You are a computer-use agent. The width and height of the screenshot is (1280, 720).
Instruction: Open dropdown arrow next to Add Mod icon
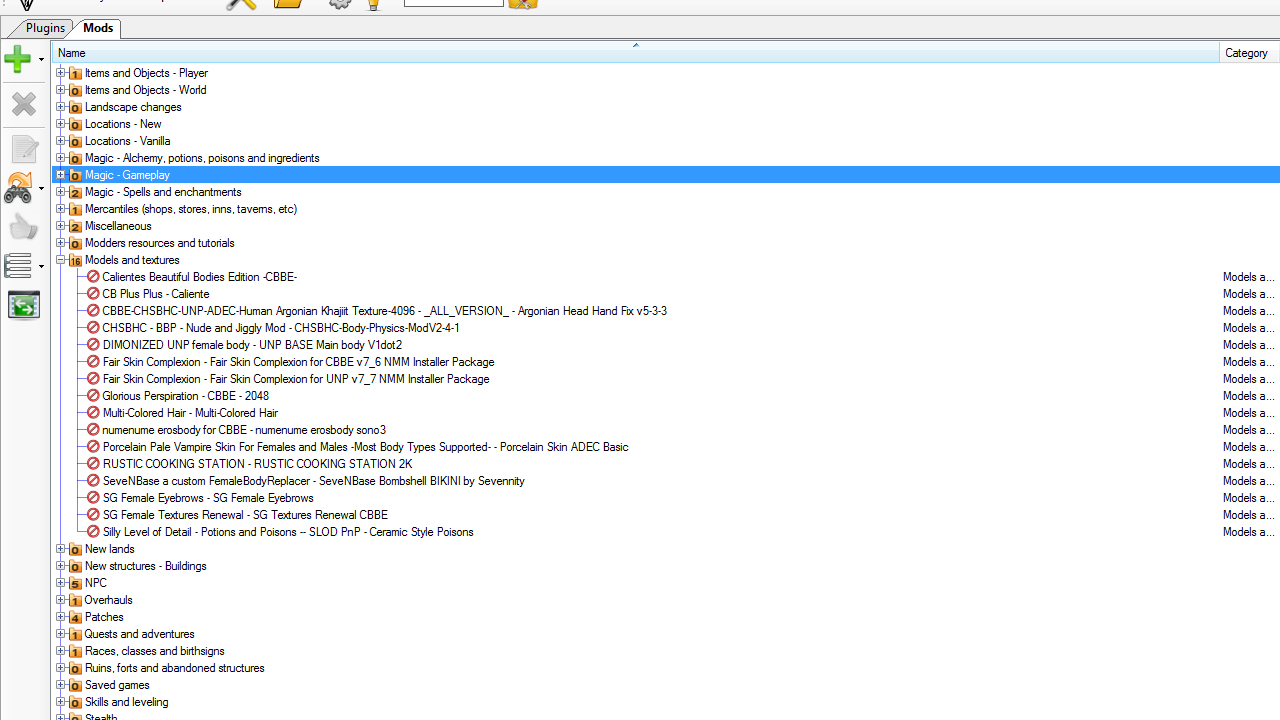(41, 60)
